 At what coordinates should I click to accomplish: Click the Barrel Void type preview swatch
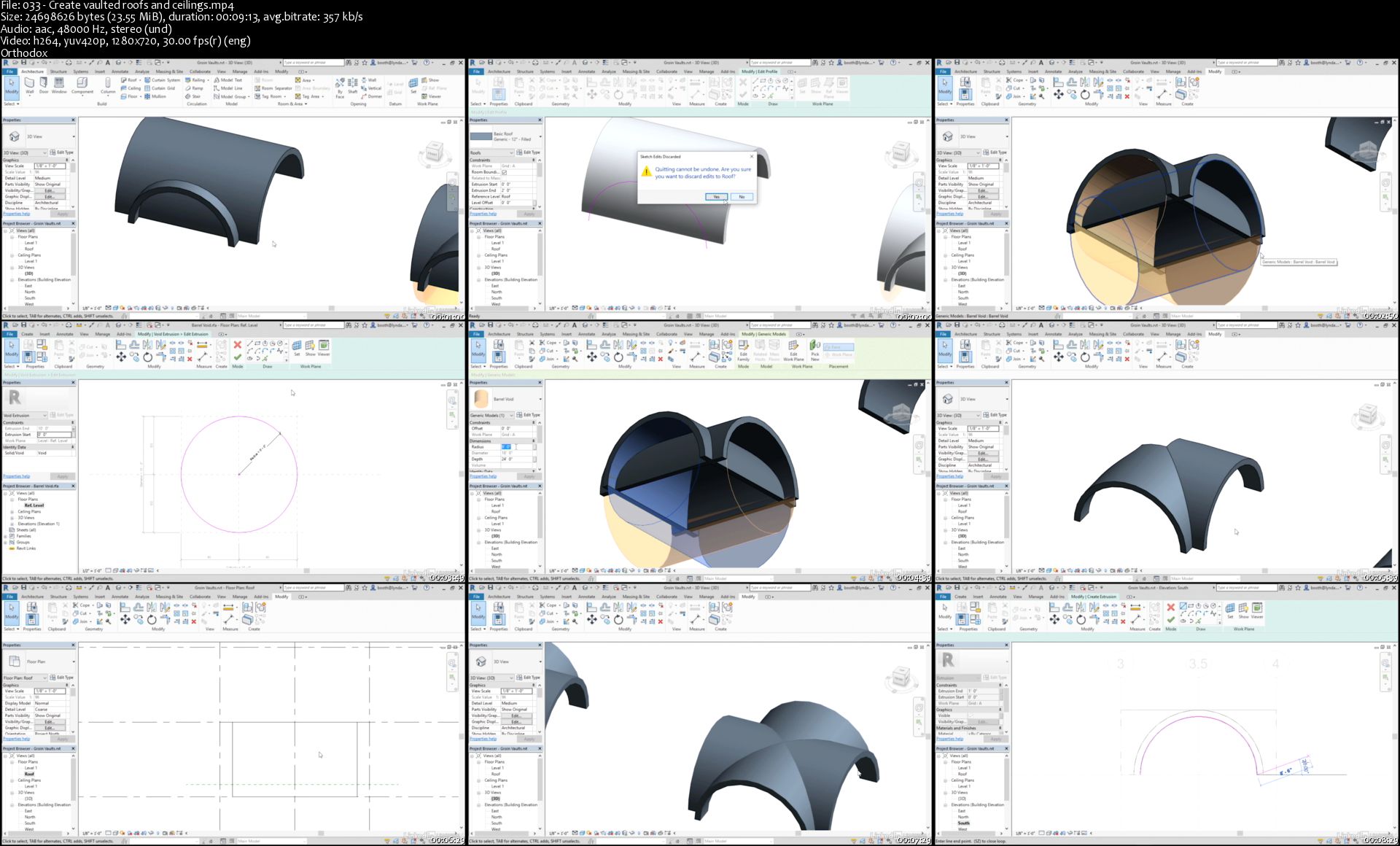[481, 399]
